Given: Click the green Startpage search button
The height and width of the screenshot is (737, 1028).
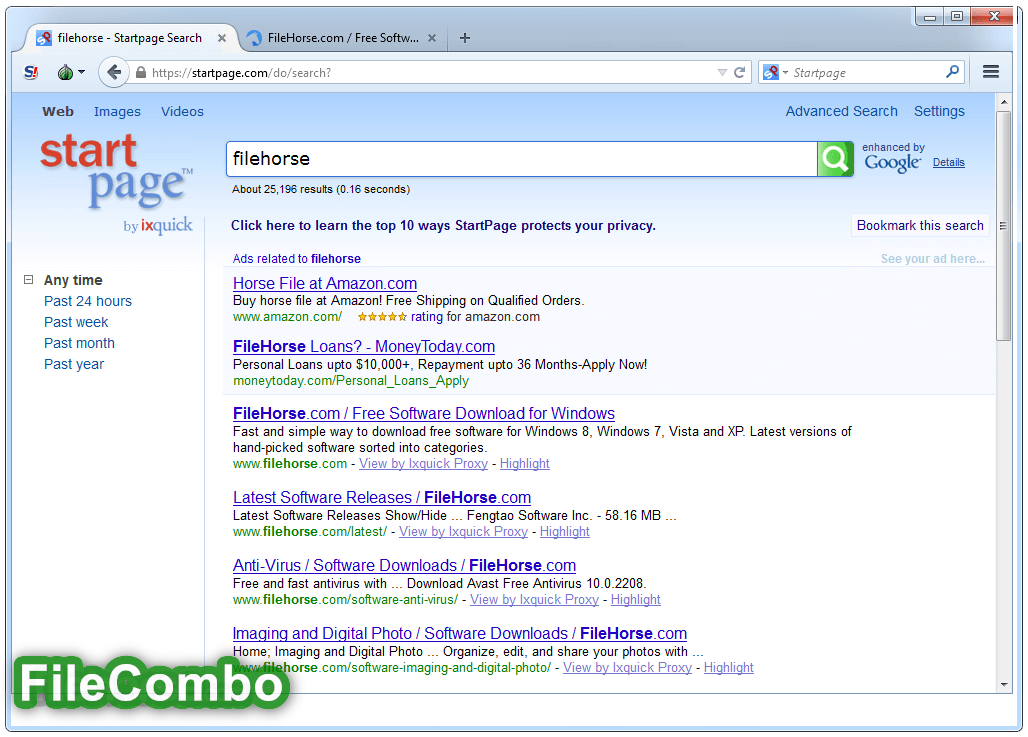Looking at the screenshot, I should [x=835, y=159].
